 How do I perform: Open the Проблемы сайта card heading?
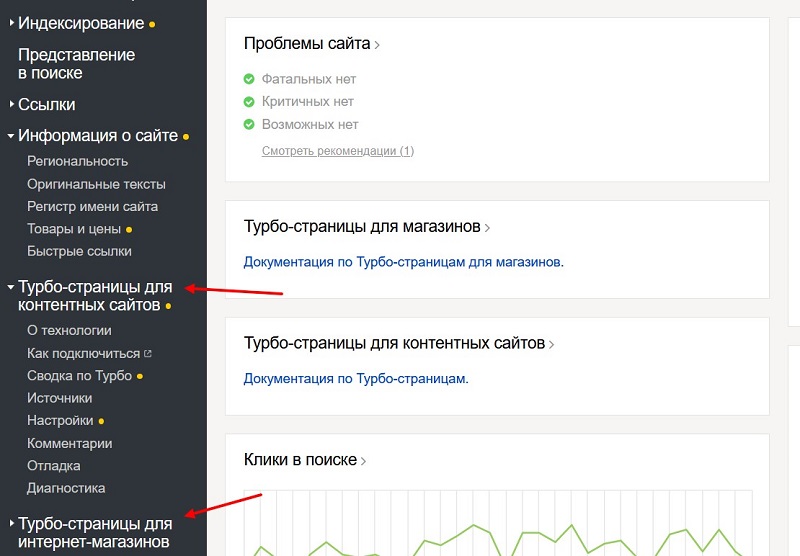click(x=307, y=44)
